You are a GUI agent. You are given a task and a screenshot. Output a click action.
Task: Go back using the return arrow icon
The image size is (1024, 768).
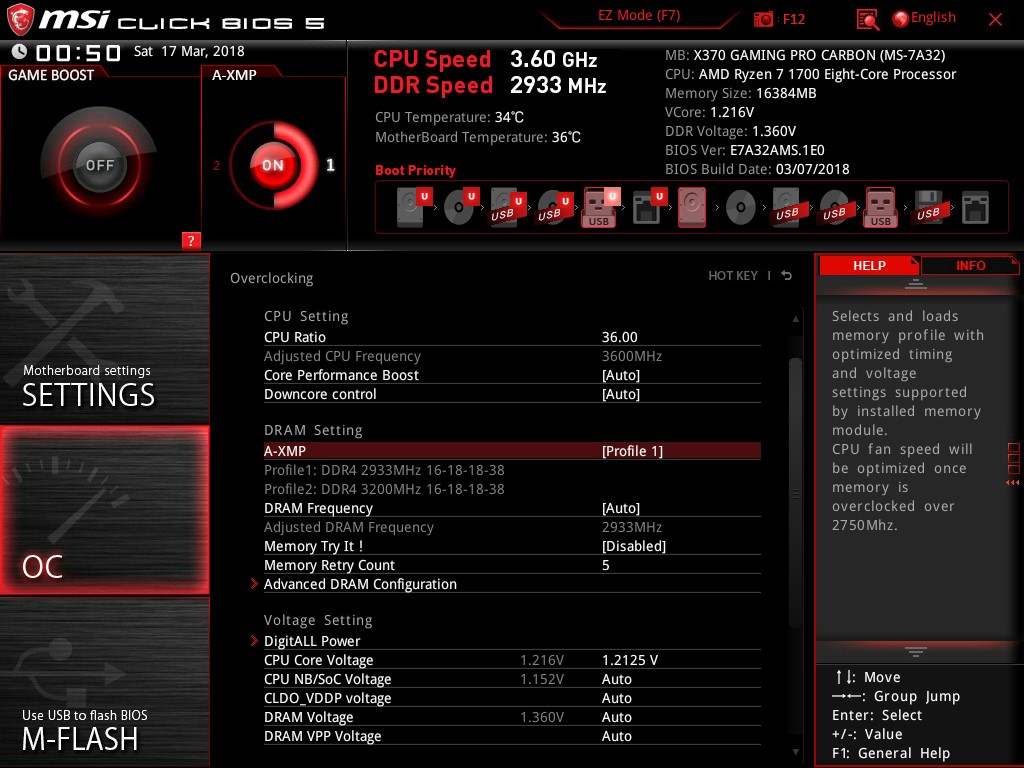point(787,276)
